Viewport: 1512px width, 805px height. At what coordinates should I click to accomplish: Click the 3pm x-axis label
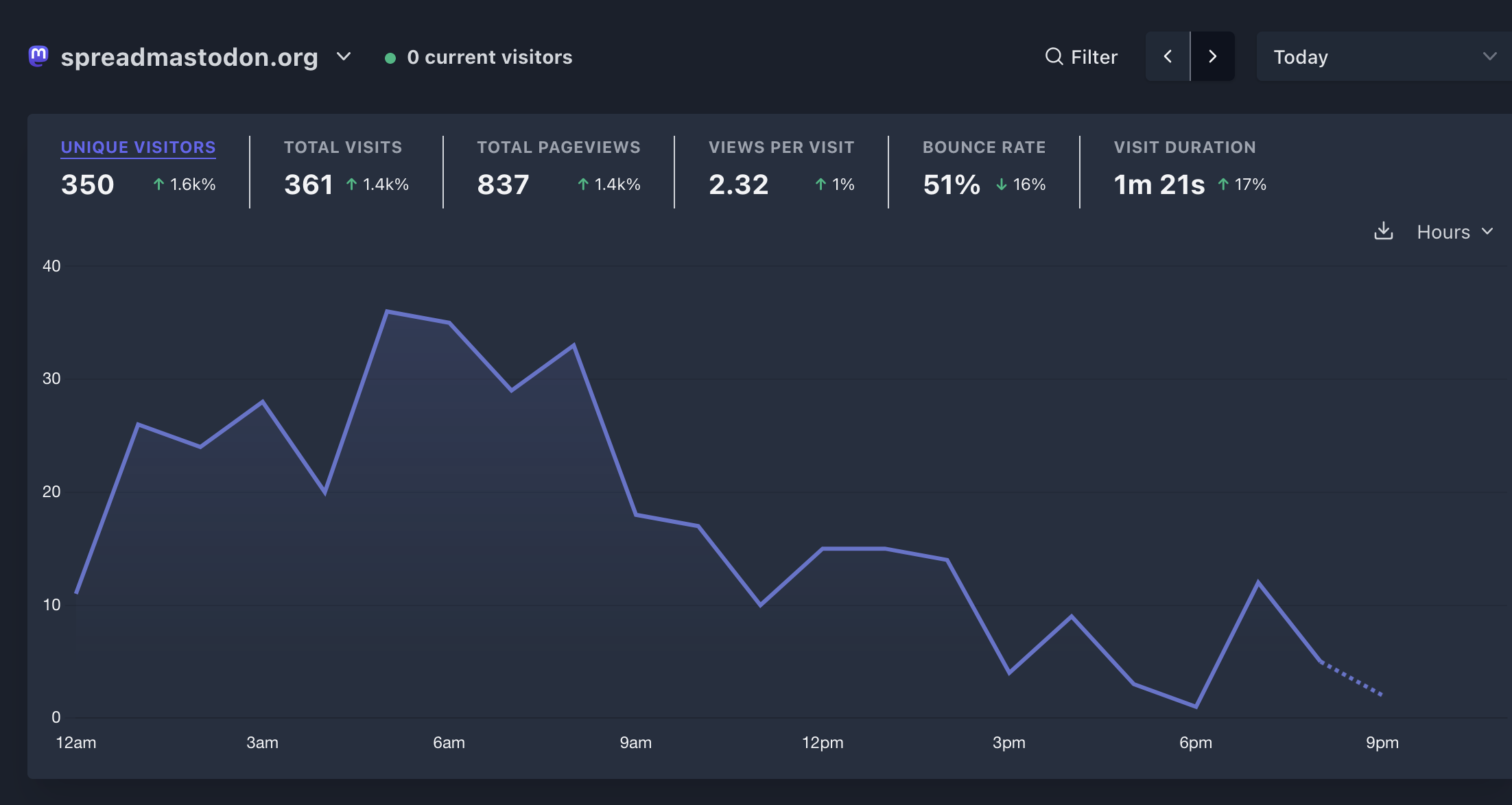[x=1009, y=743]
